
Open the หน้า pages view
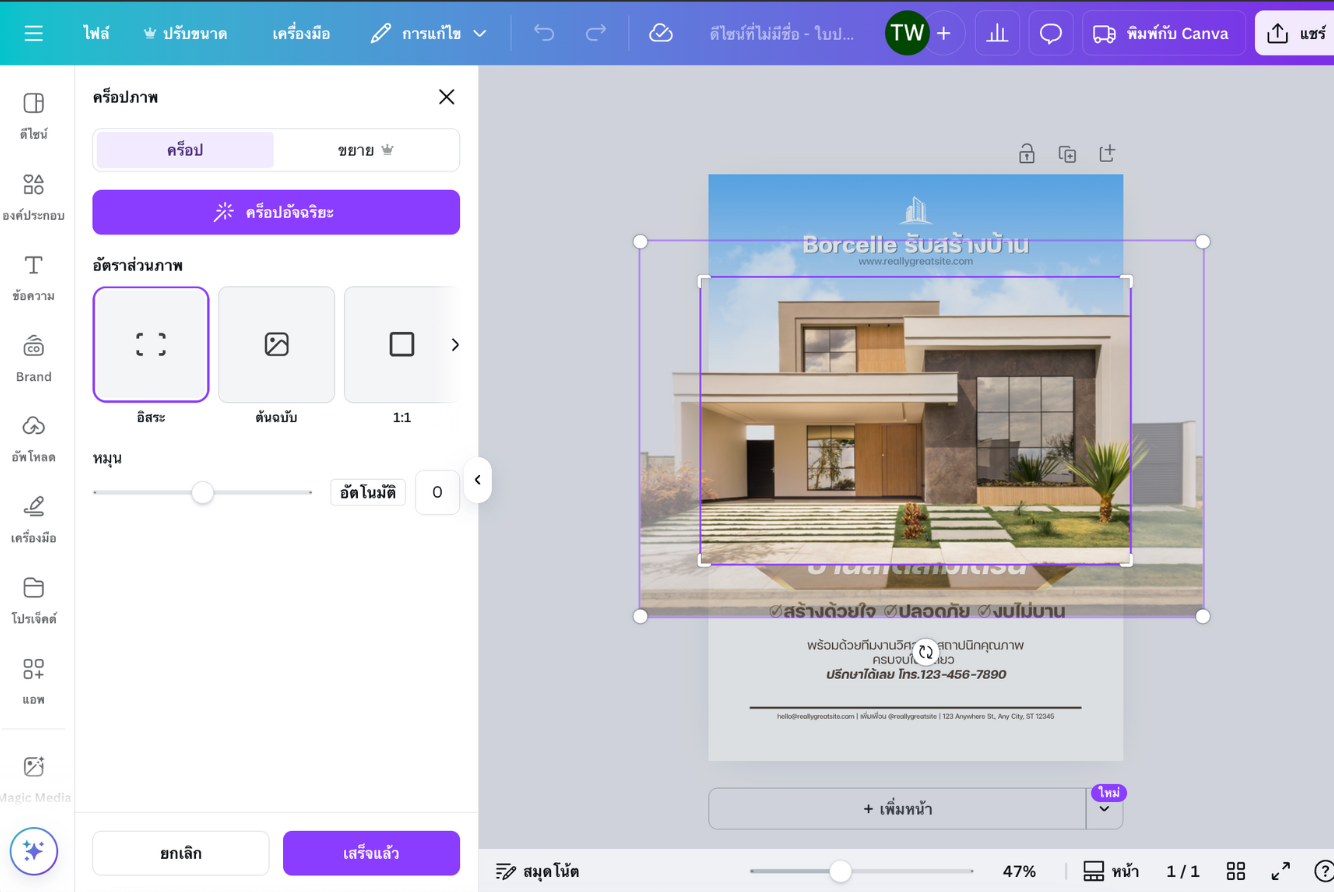click(1111, 871)
